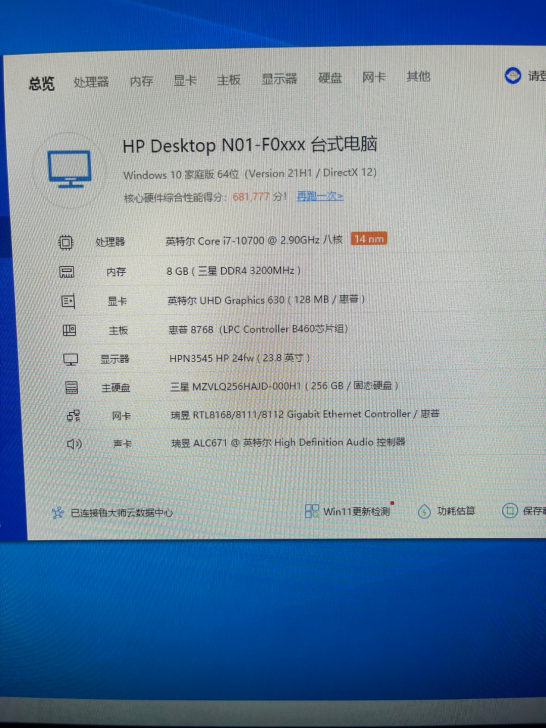
Task: Click the motherboard icon
Action: pos(69,330)
